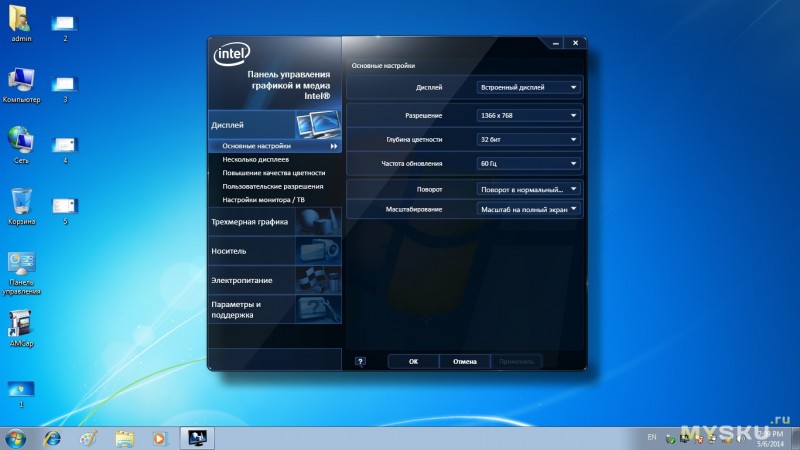The width and height of the screenshot is (800, 450).
Task: Click the EN language indicator in tray
Action: pyautogui.click(x=652, y=437)
